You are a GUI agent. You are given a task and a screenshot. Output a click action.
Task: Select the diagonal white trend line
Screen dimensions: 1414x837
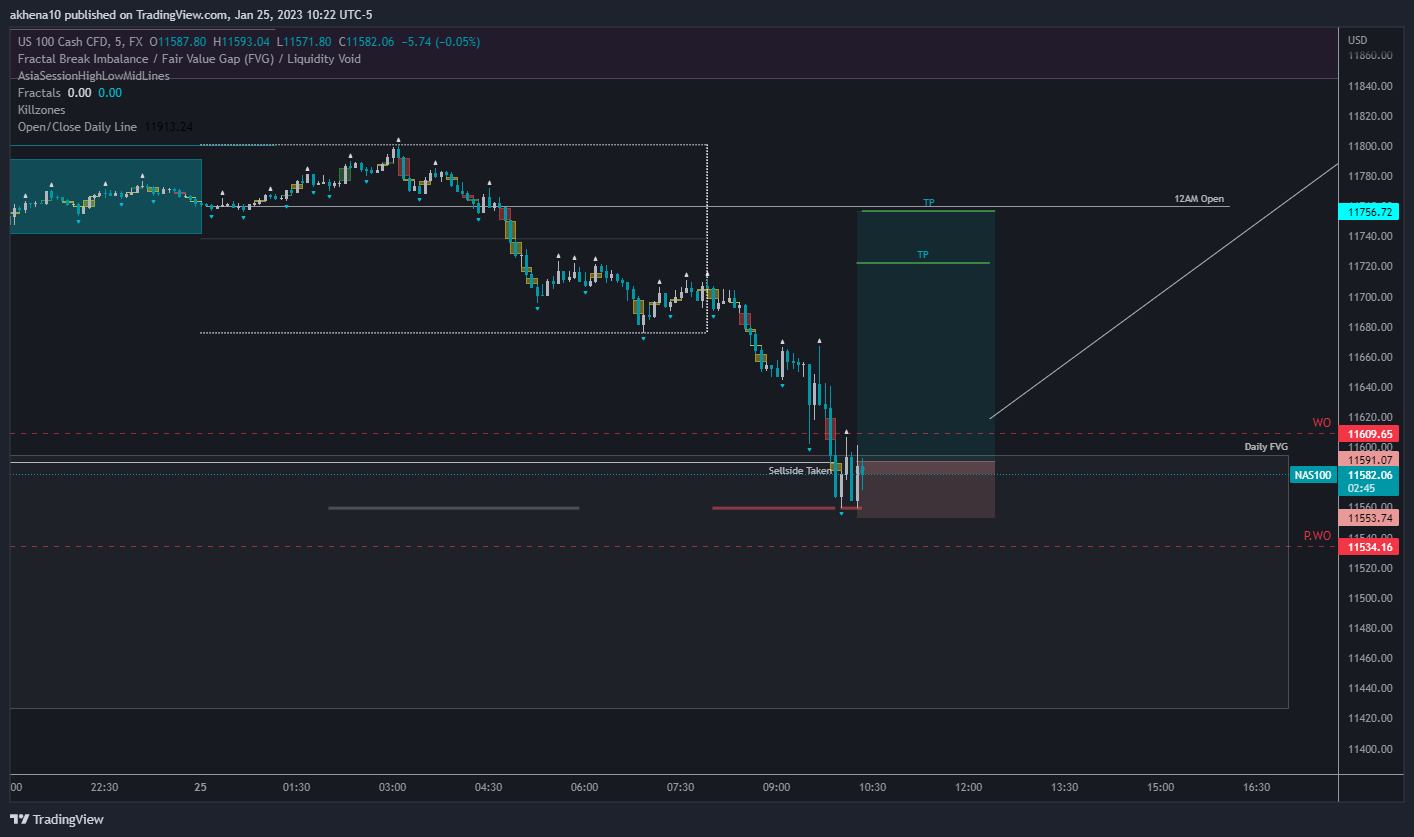1164,290
